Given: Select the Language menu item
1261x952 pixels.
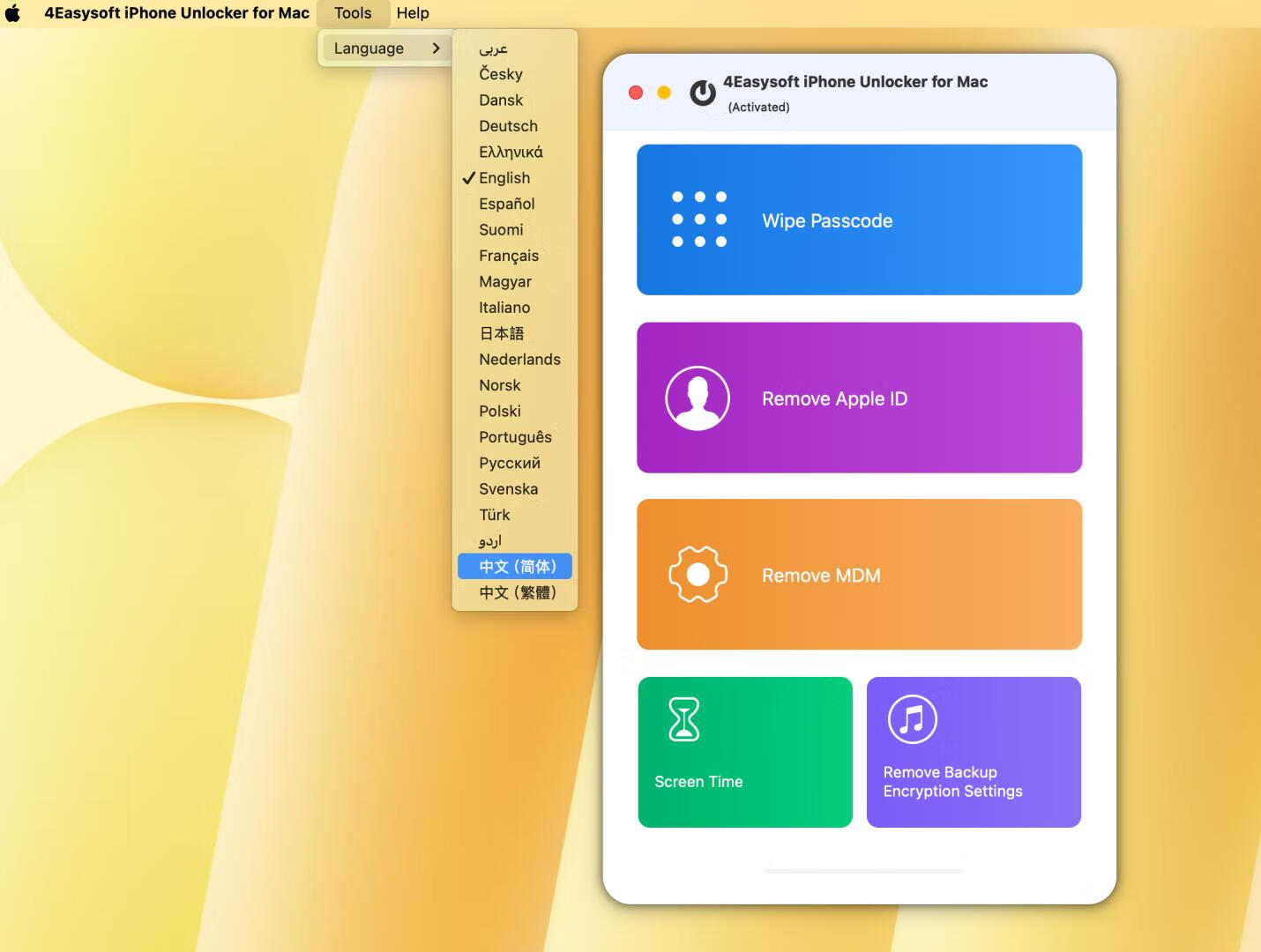Looking at the screenshot, I should (384, 48).
